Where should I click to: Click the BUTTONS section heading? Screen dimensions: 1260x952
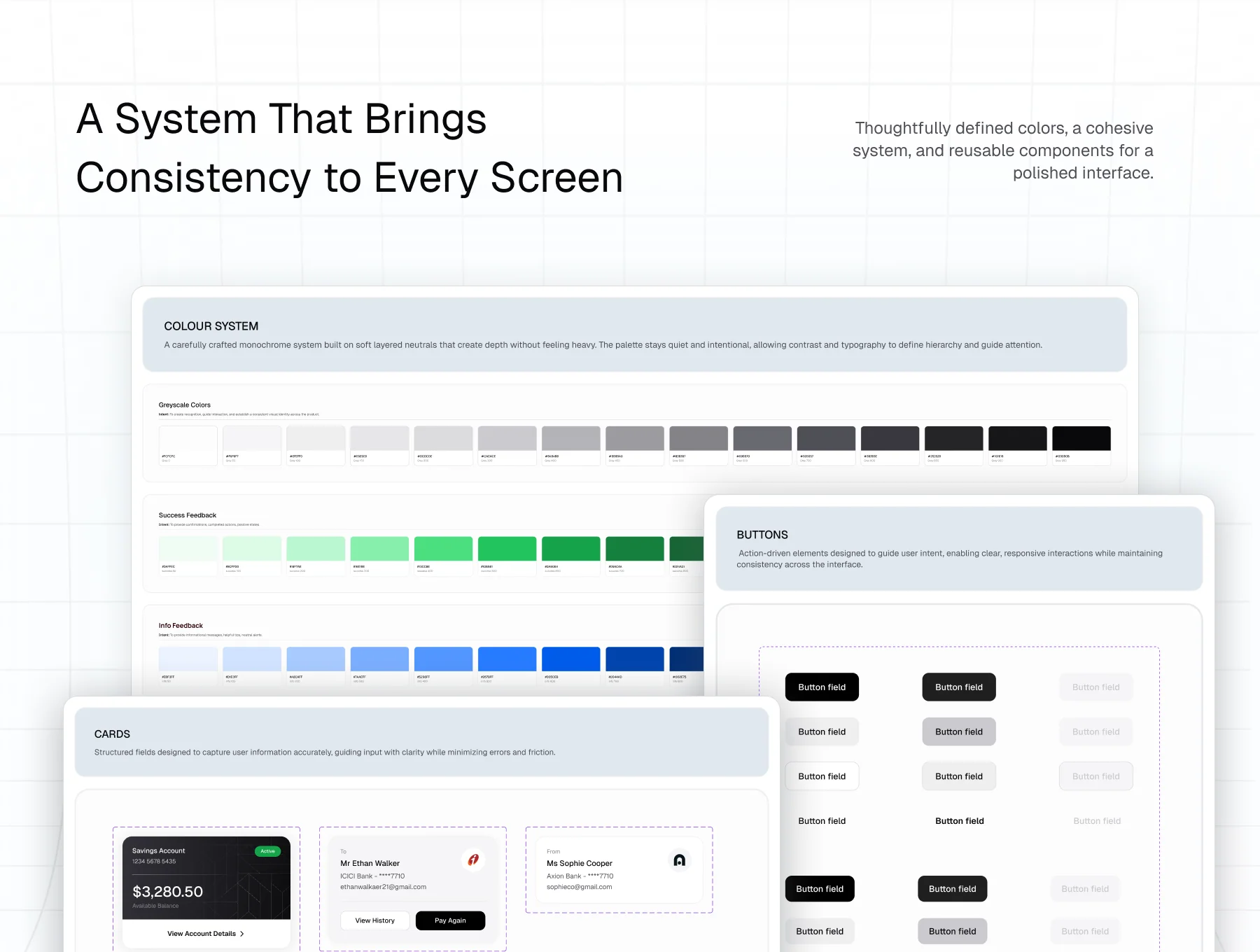762,535
